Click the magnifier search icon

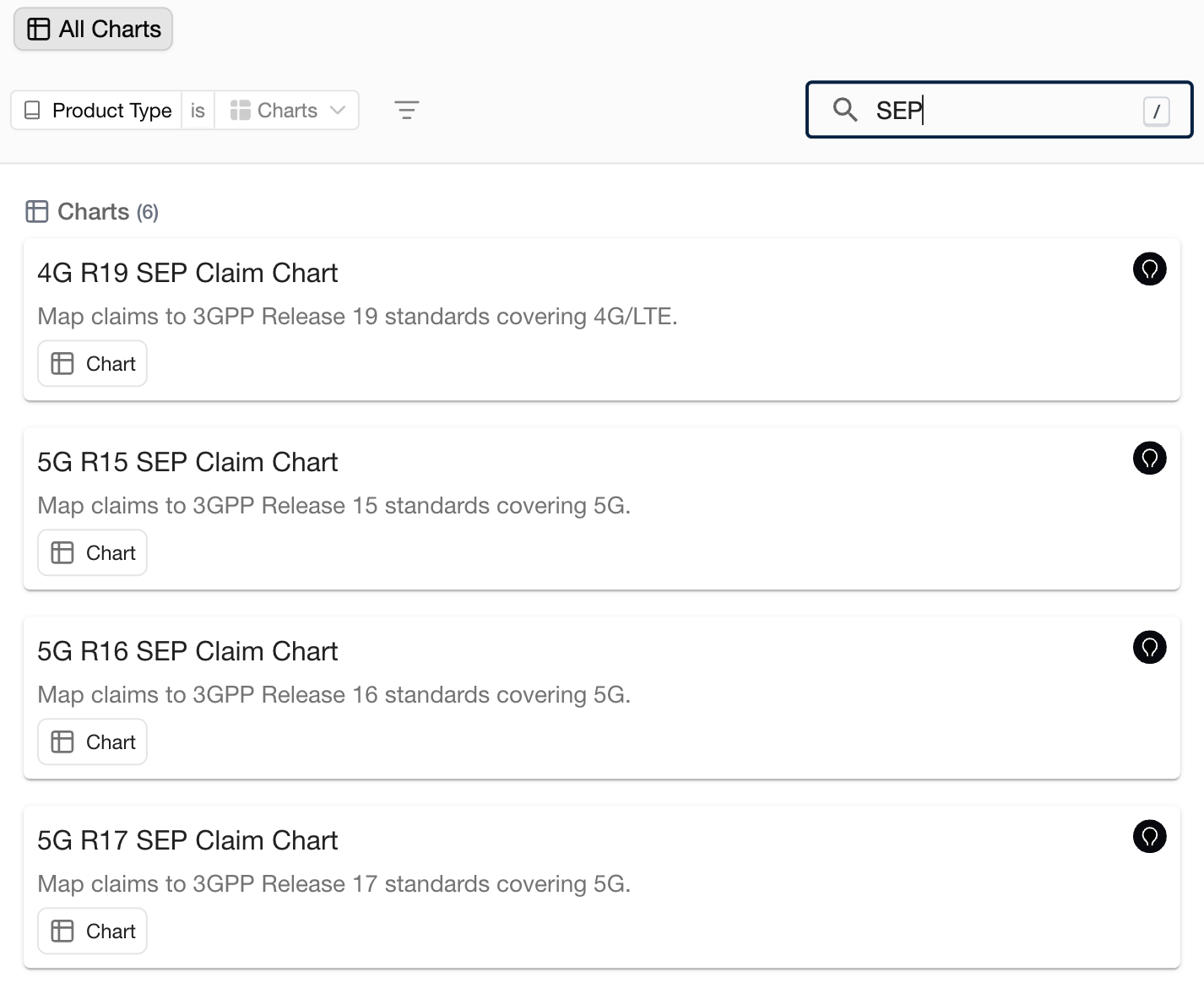845,110
